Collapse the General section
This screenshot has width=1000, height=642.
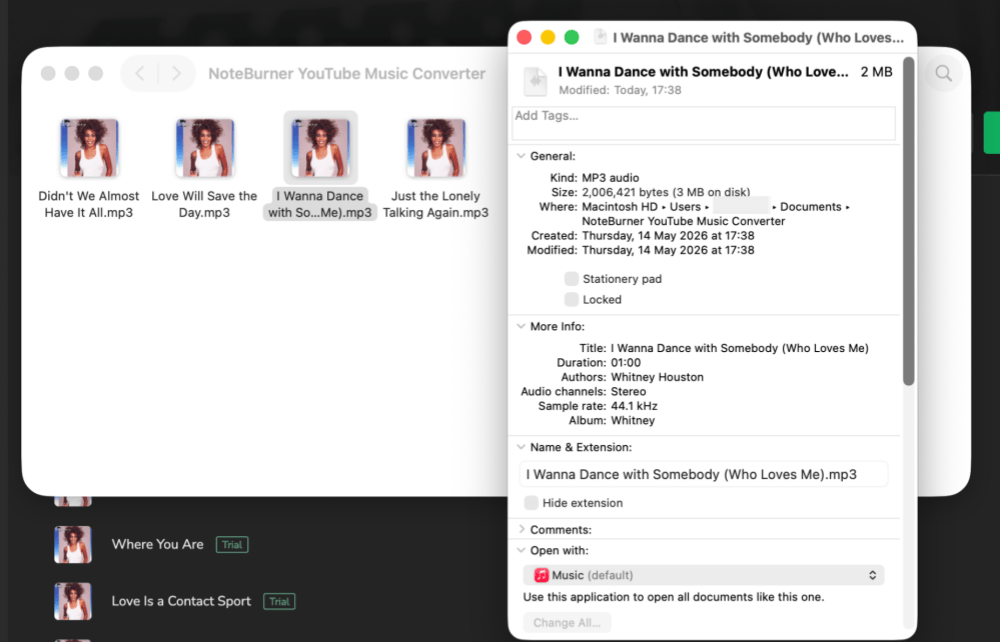[521, 156]
